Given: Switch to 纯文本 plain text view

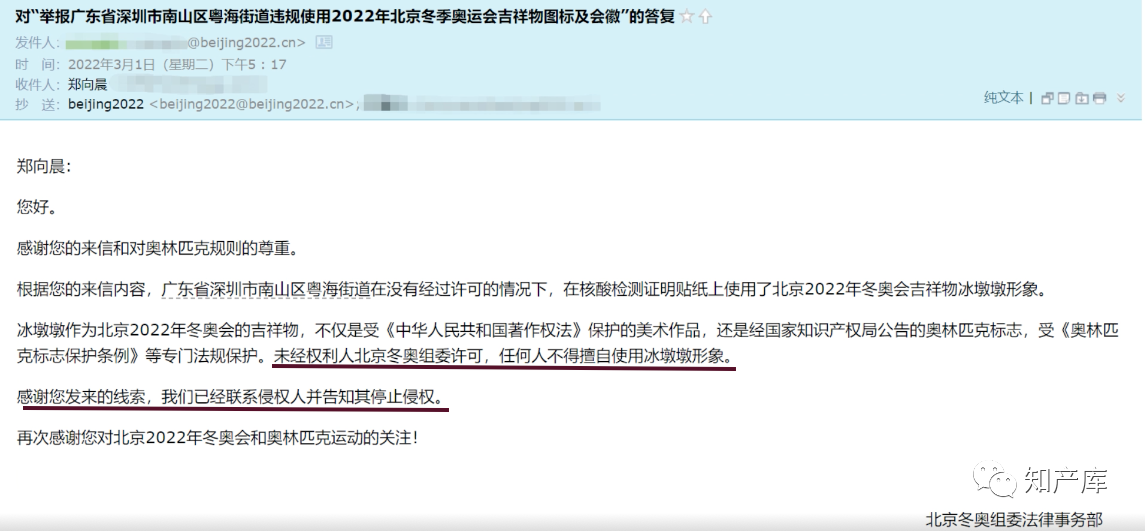Looking at the screenshot, I should [1003, 97].
